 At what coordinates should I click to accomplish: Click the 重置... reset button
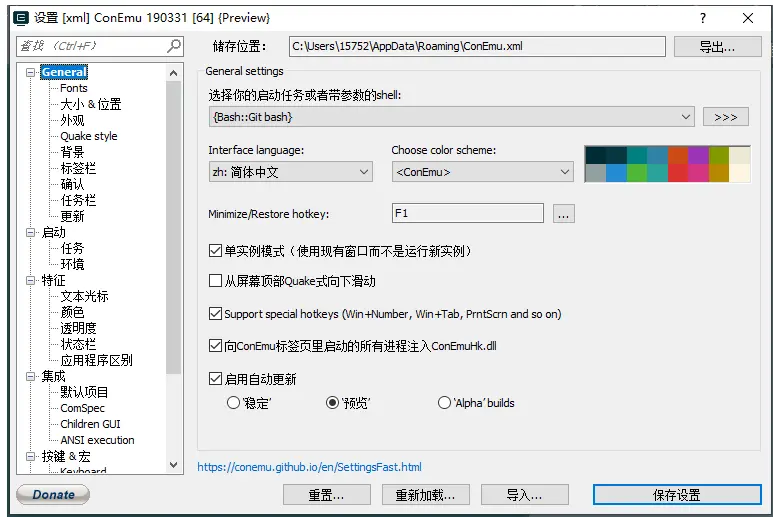pyautogui.click(x=326, y=495)
